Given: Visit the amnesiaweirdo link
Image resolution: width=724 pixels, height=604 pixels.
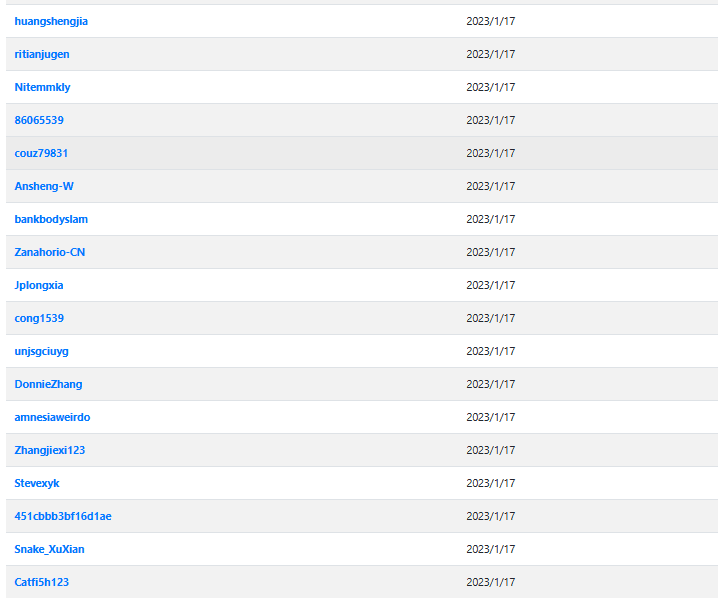Looking at the screenshot, I should (52, 417).
